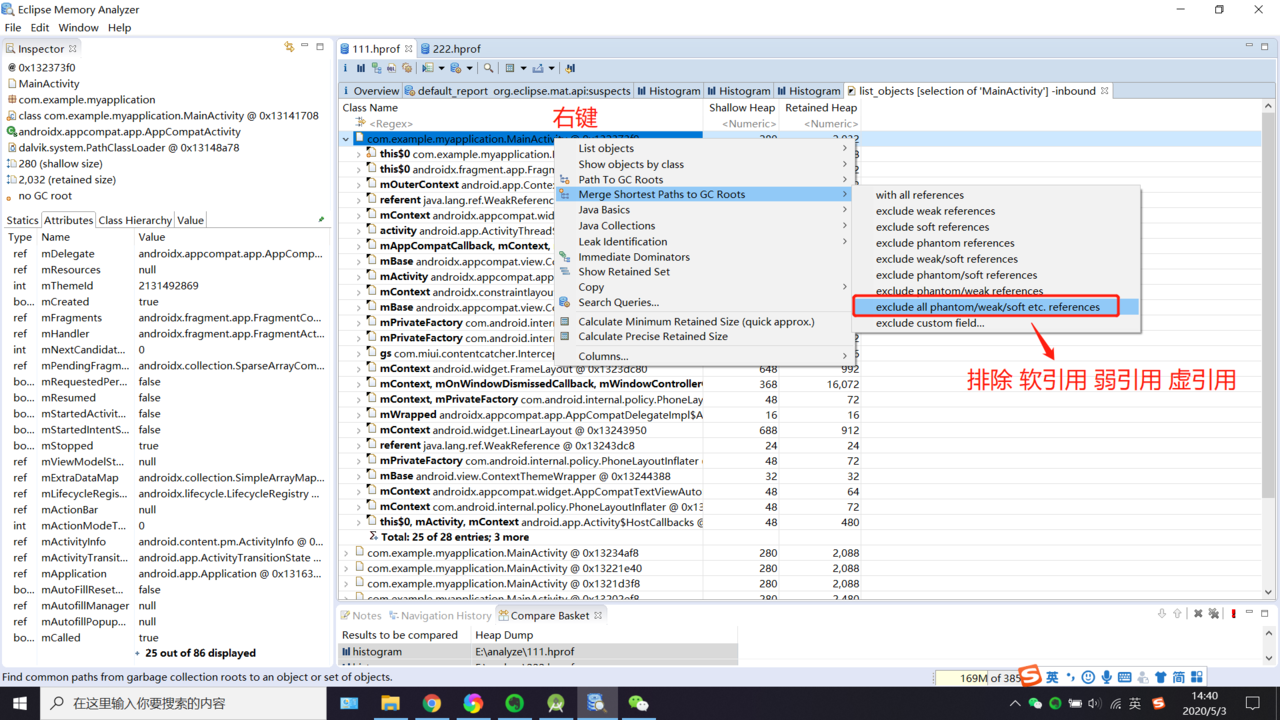Open the OQL query editor icon
The width and height of the screenshot is (1280, 720).
(391, 68)
